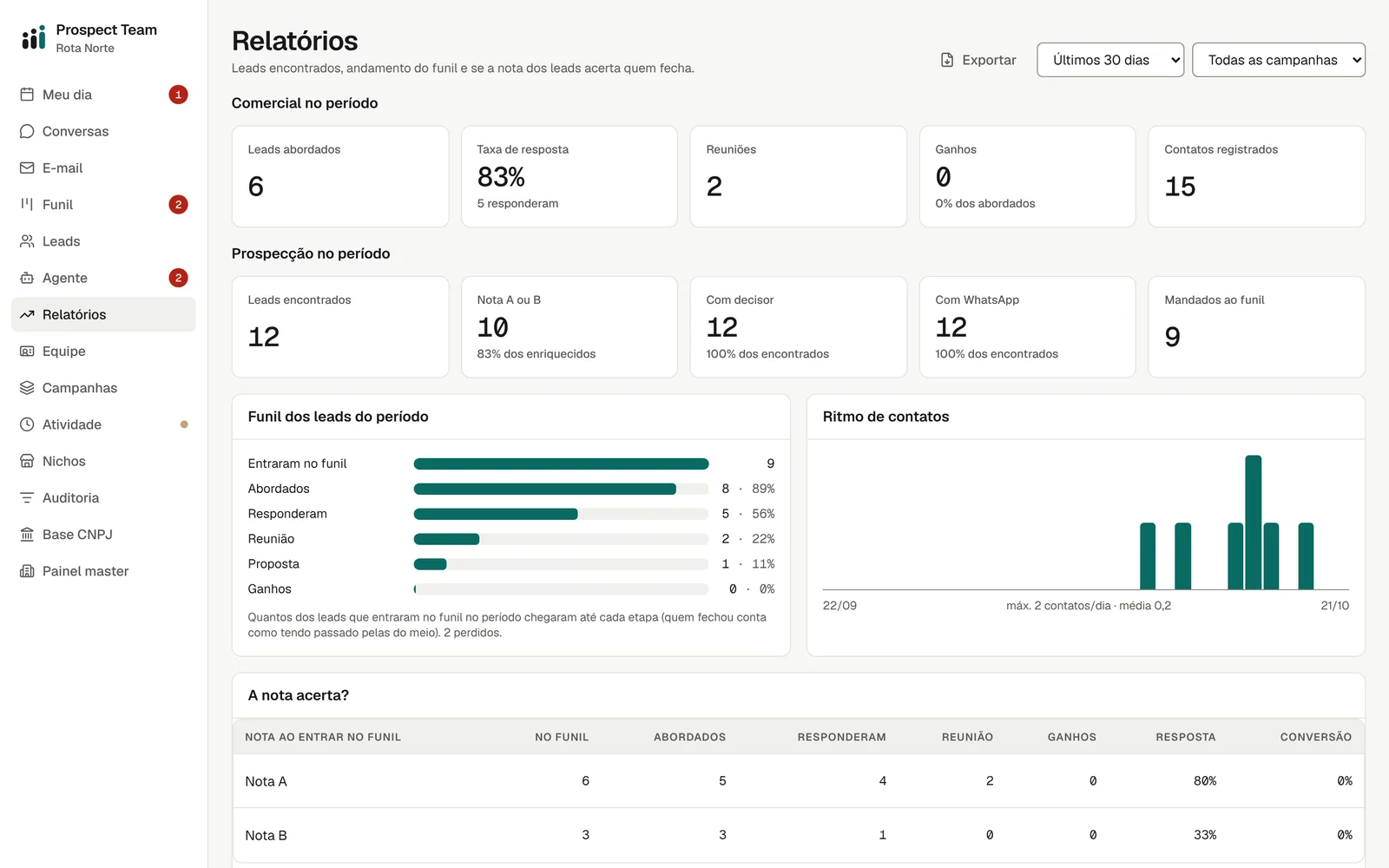Click the red notification badge on Agente
1389x868 pixels.
178,278
